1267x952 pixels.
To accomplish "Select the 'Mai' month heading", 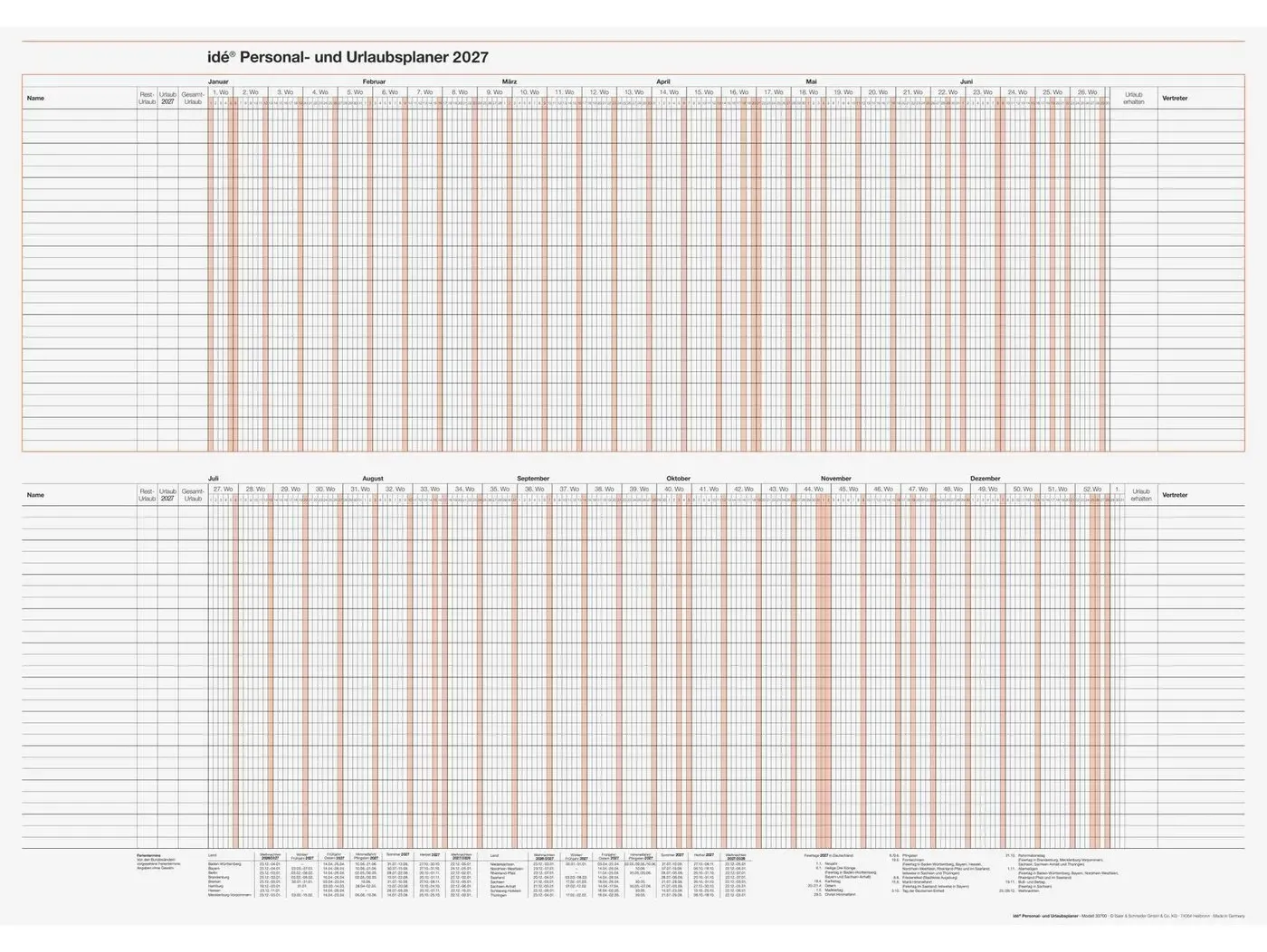I will click(811, 81).
